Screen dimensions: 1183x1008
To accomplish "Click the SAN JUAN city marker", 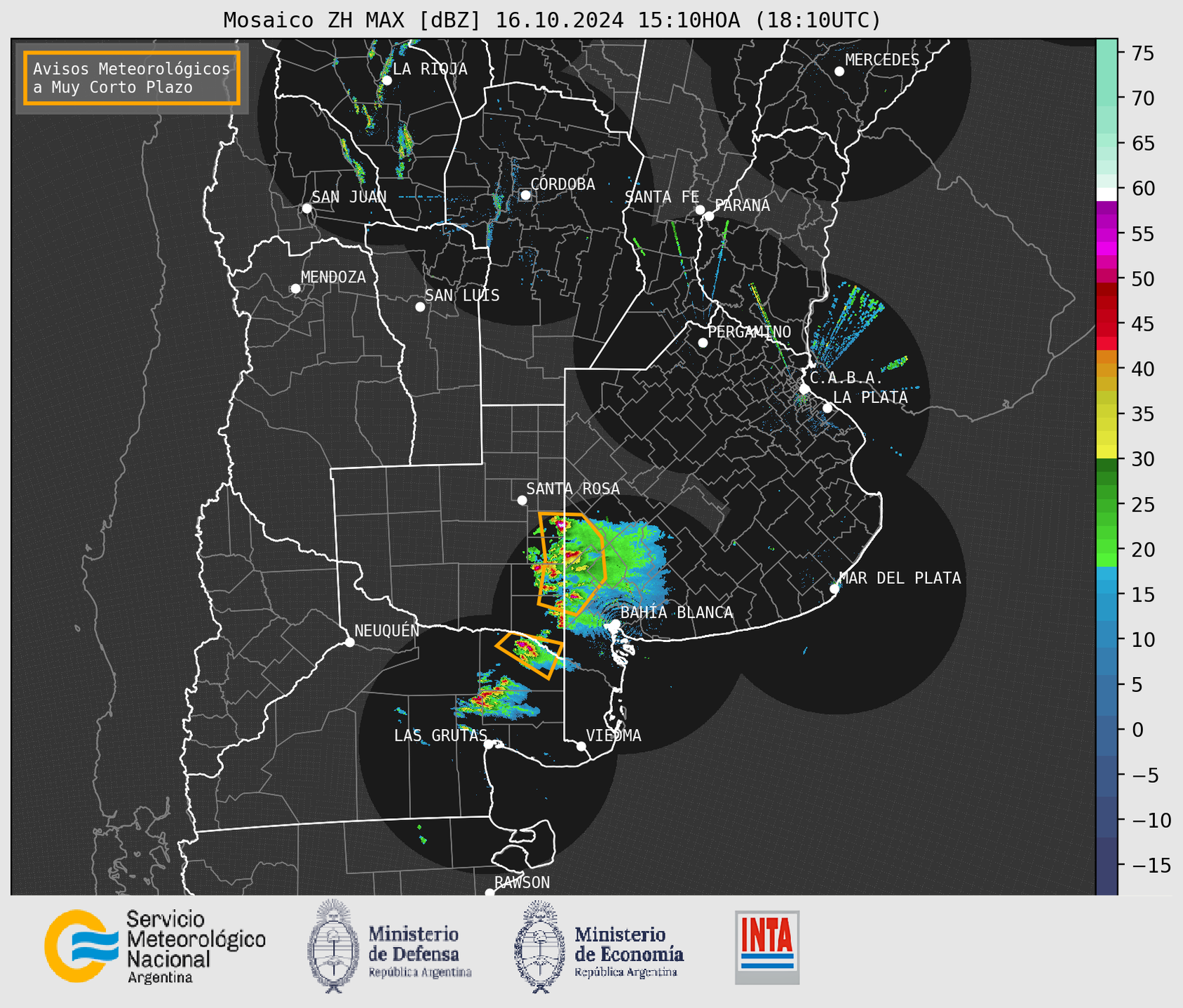I will click(x=306, y=208).
